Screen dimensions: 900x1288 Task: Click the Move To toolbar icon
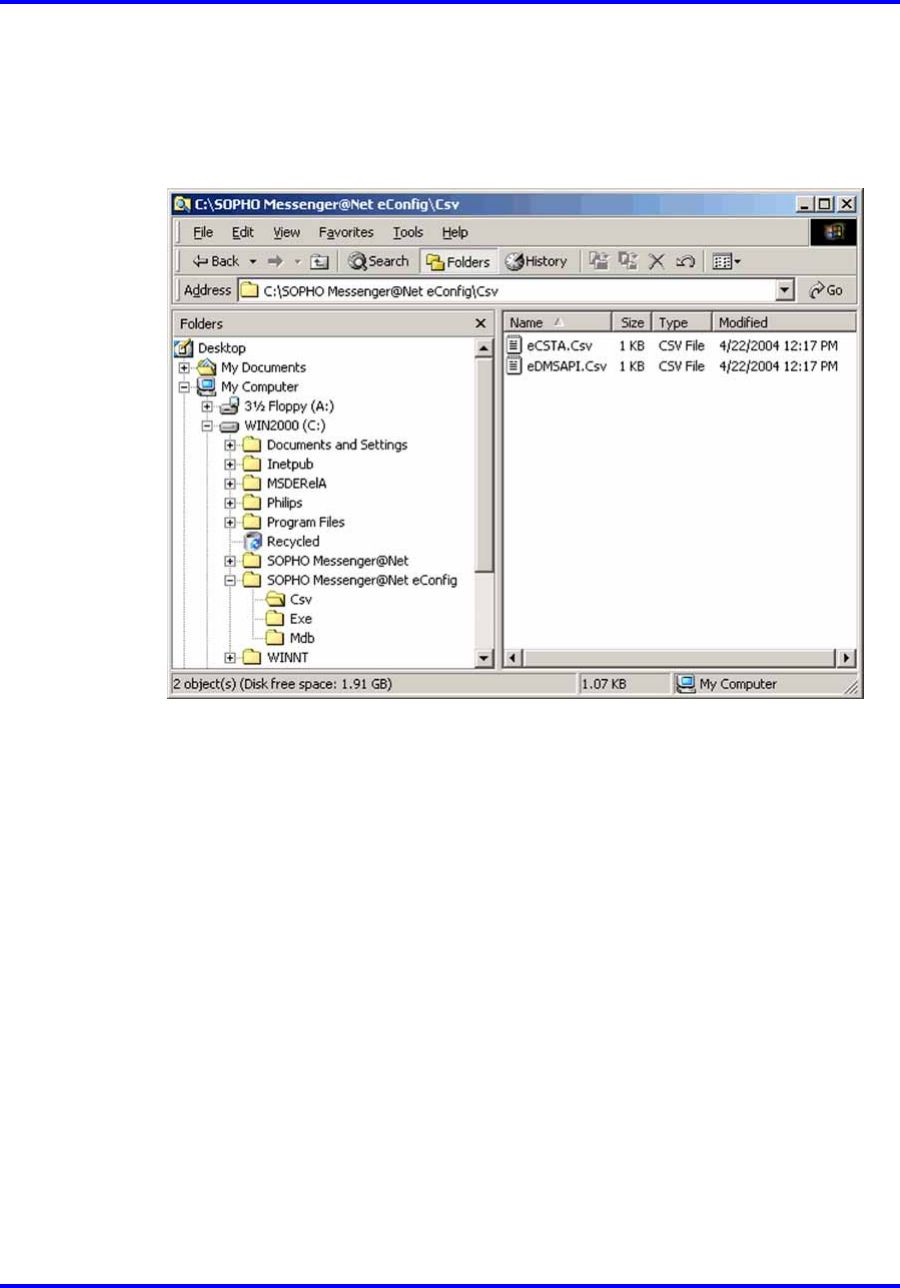599,261
